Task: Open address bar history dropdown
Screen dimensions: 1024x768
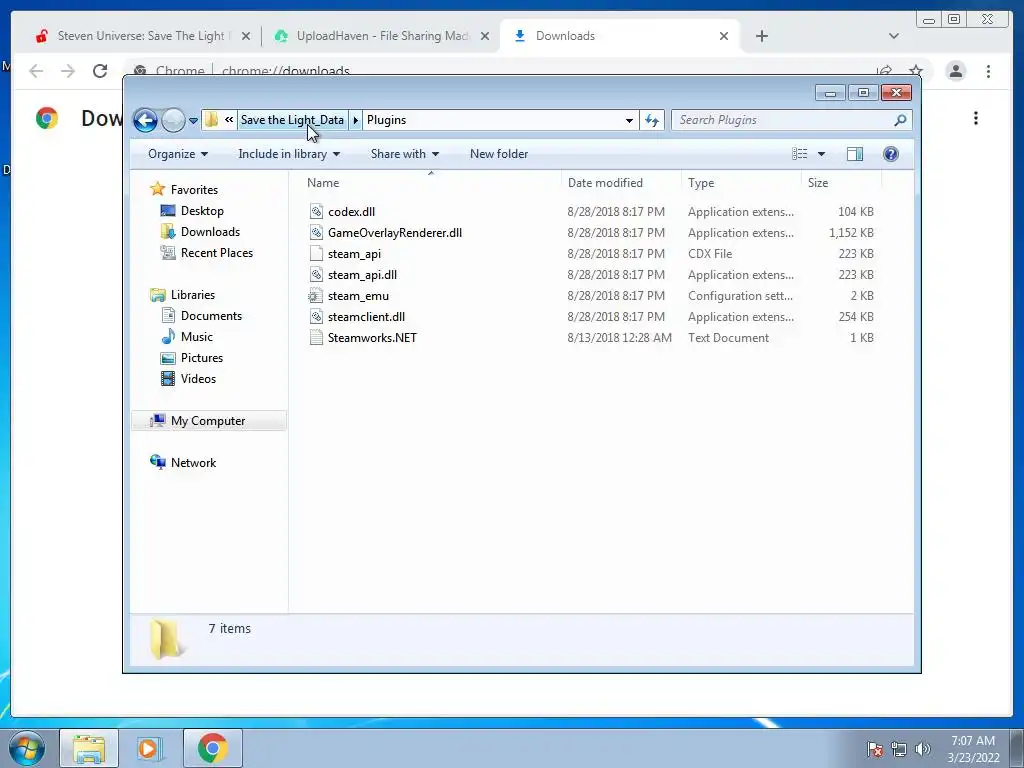Action: pyautogui.click(x=629, y=120)
